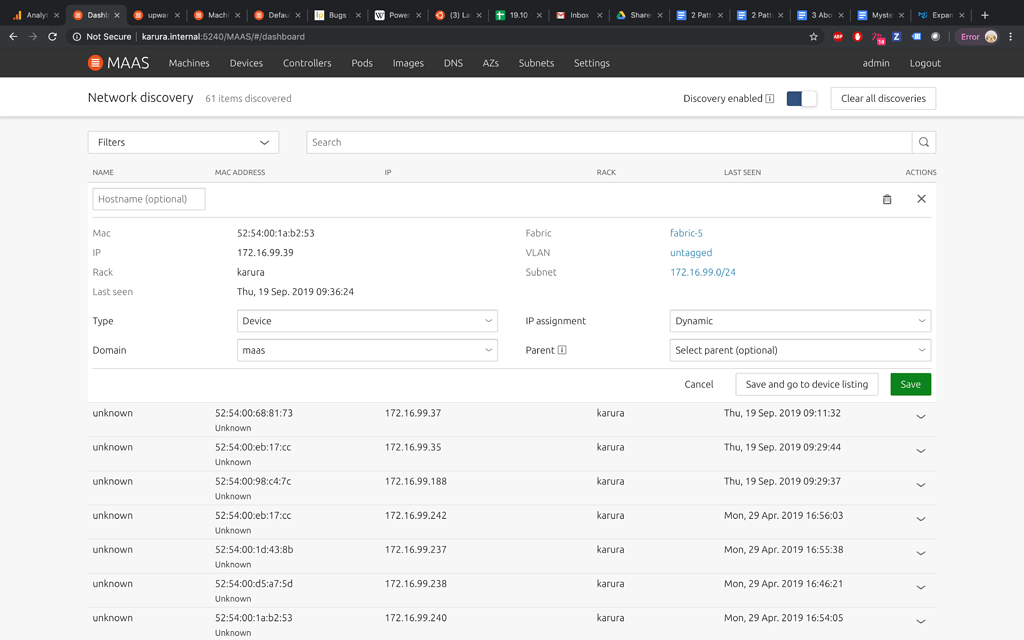Click Logout link
This screenshot has width=1024, height=640.
coord(925,63)
